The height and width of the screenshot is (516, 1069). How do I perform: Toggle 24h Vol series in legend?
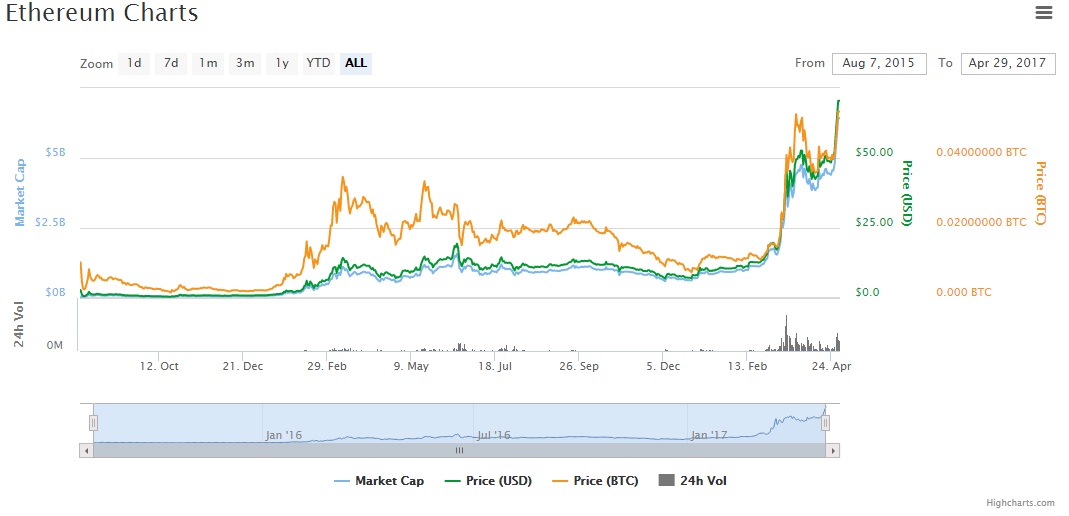point(693,481)
